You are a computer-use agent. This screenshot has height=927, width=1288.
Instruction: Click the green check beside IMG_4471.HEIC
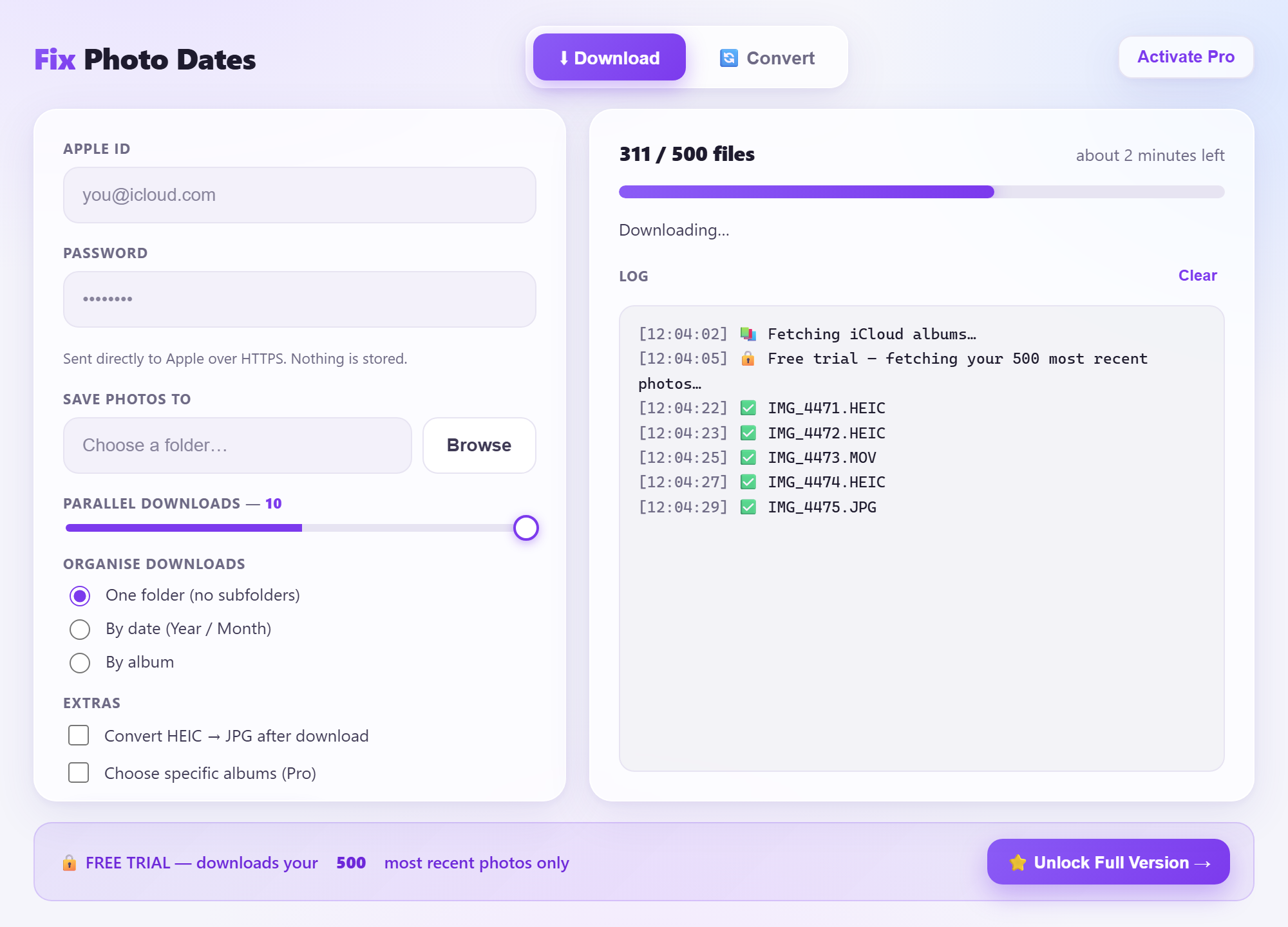tap(748, 408)
